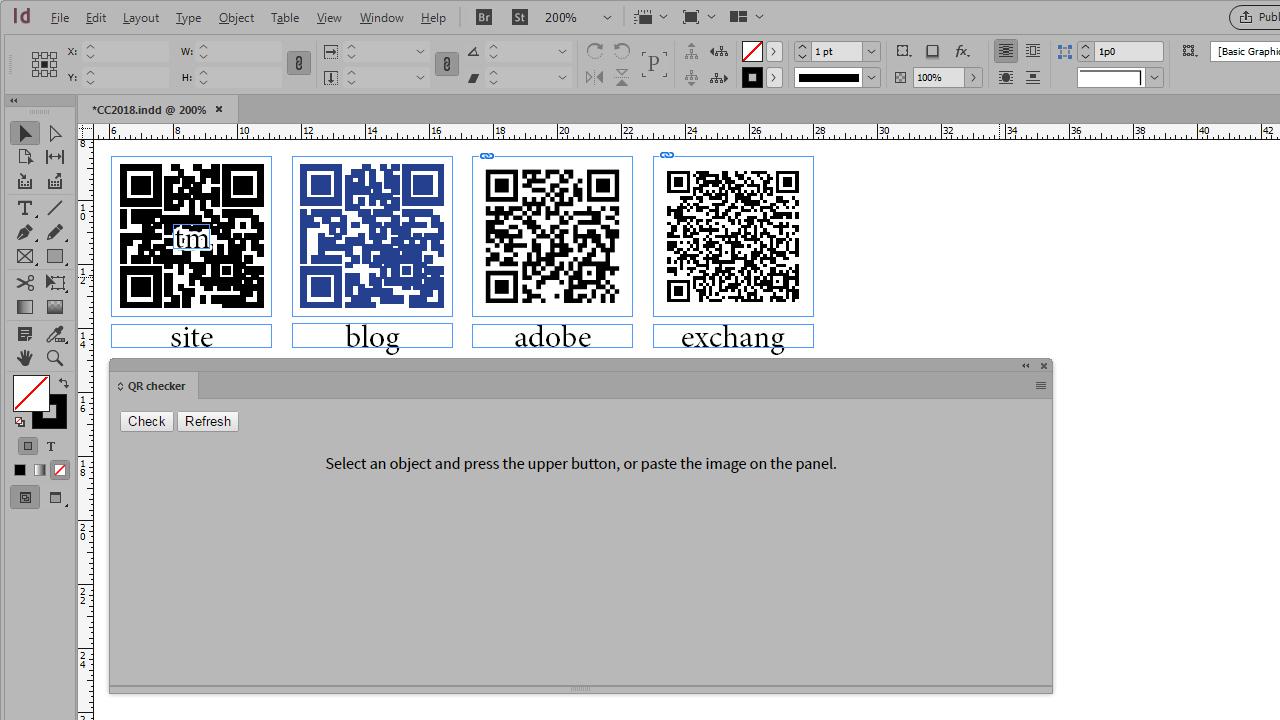Toggle formatting affects container
Screen dimensions: 1280x720
[x=28, y=446]
